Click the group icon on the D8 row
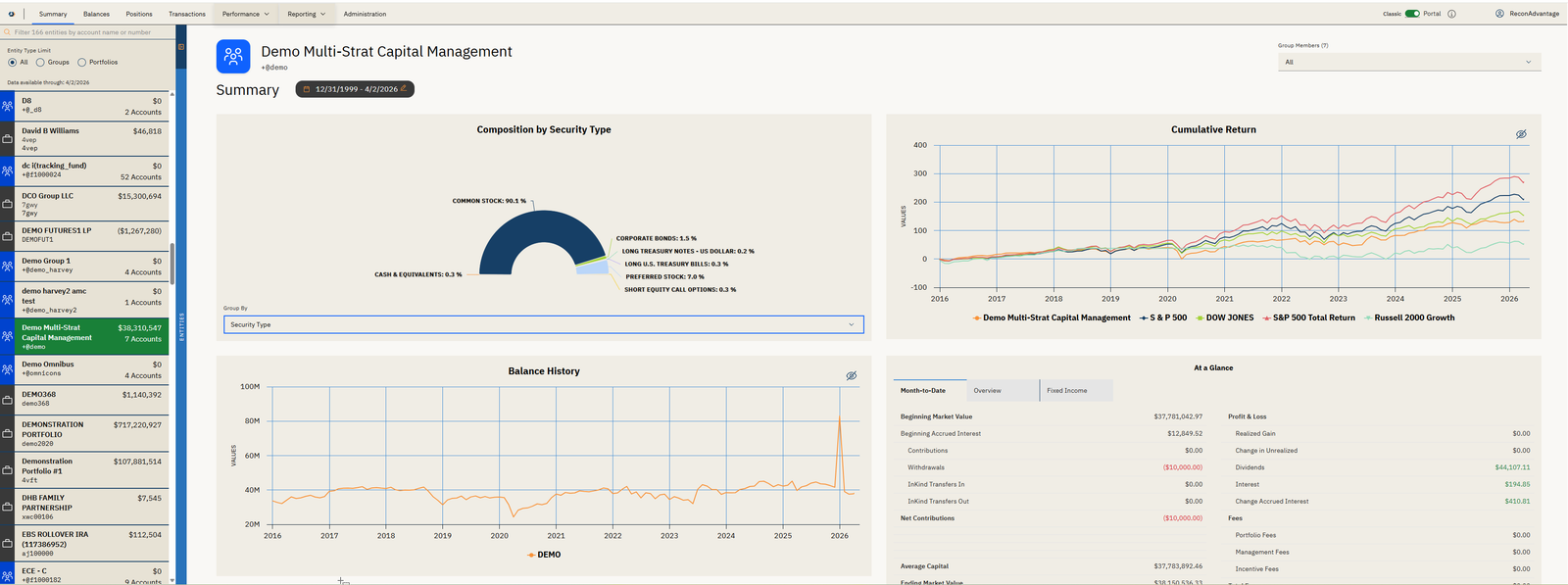This screenshot has height=585, width=1568. click(7, 106)
